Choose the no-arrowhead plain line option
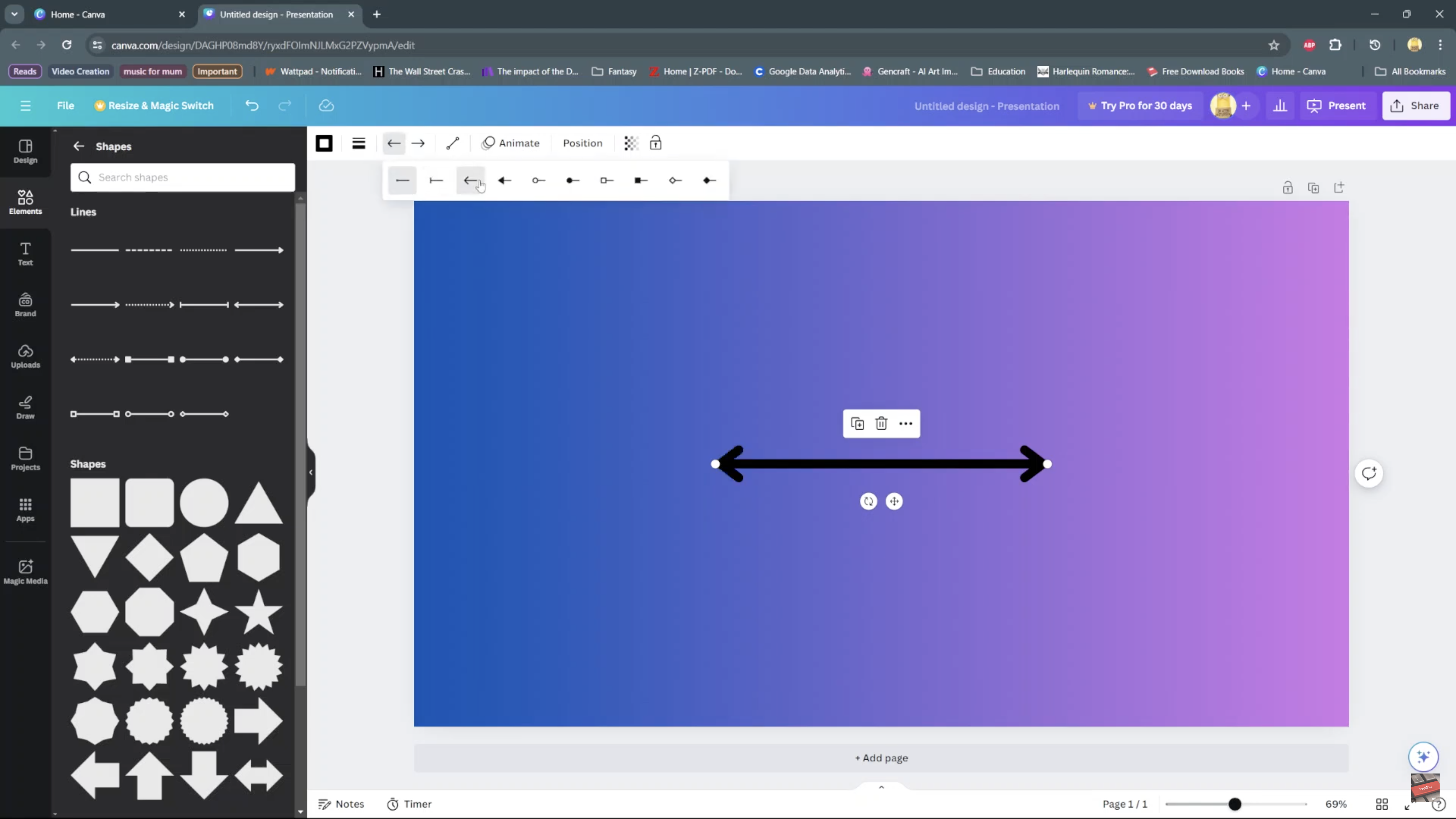 tap(402, 181)
